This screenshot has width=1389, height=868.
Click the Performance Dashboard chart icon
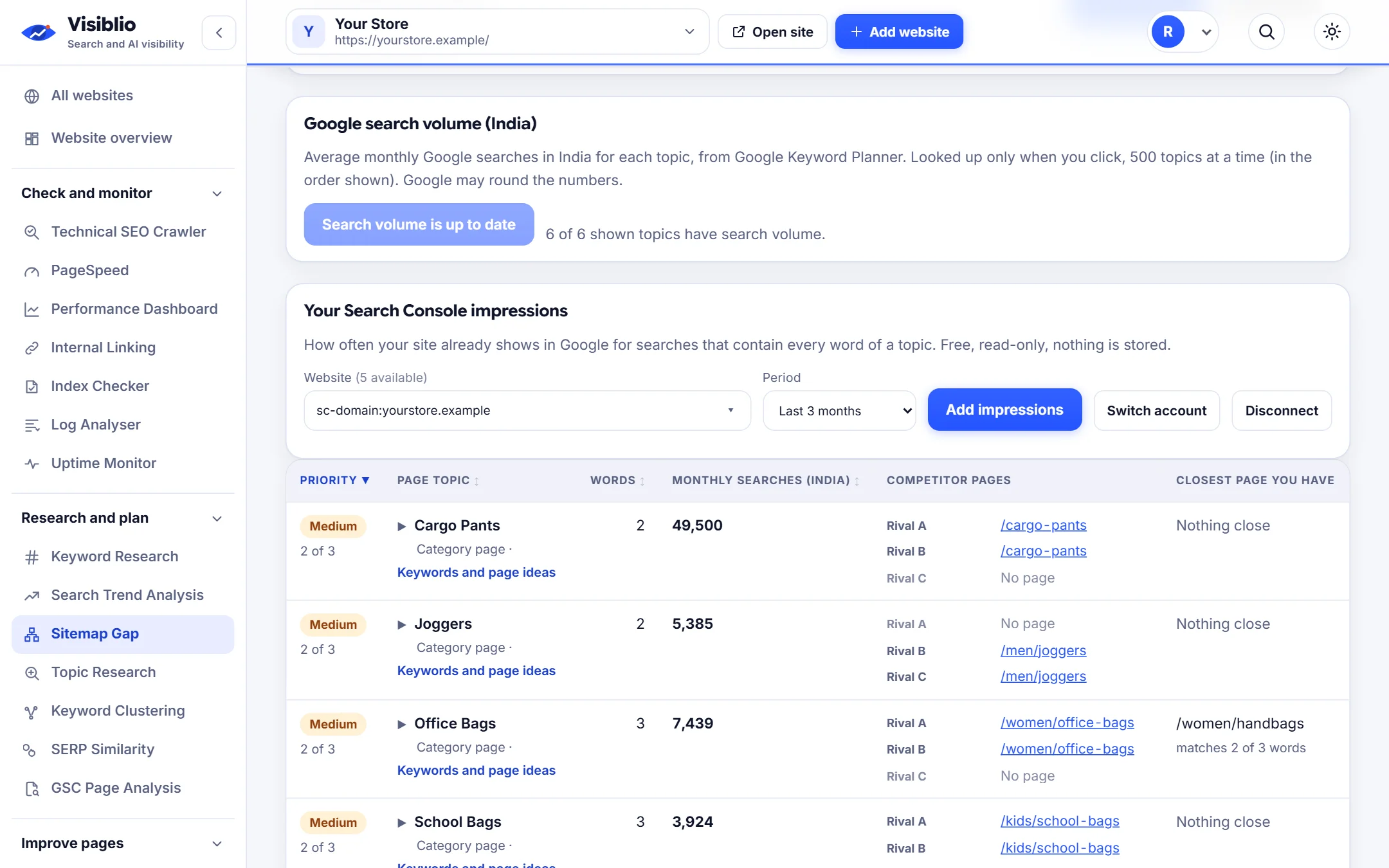(x=32, y=310)
